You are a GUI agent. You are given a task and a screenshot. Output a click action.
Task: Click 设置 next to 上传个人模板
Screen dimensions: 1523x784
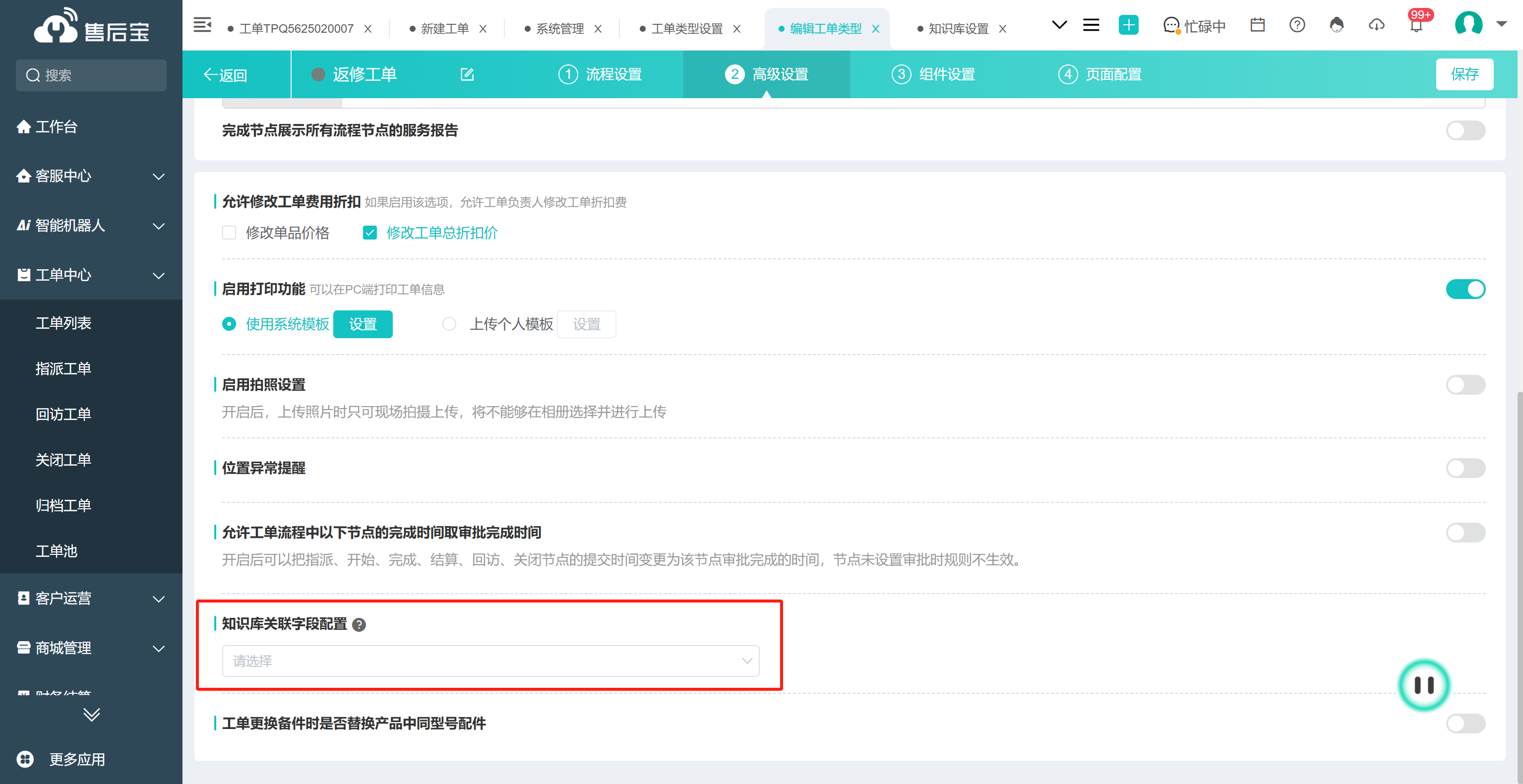pyautogui.click(x=587, y=324)
